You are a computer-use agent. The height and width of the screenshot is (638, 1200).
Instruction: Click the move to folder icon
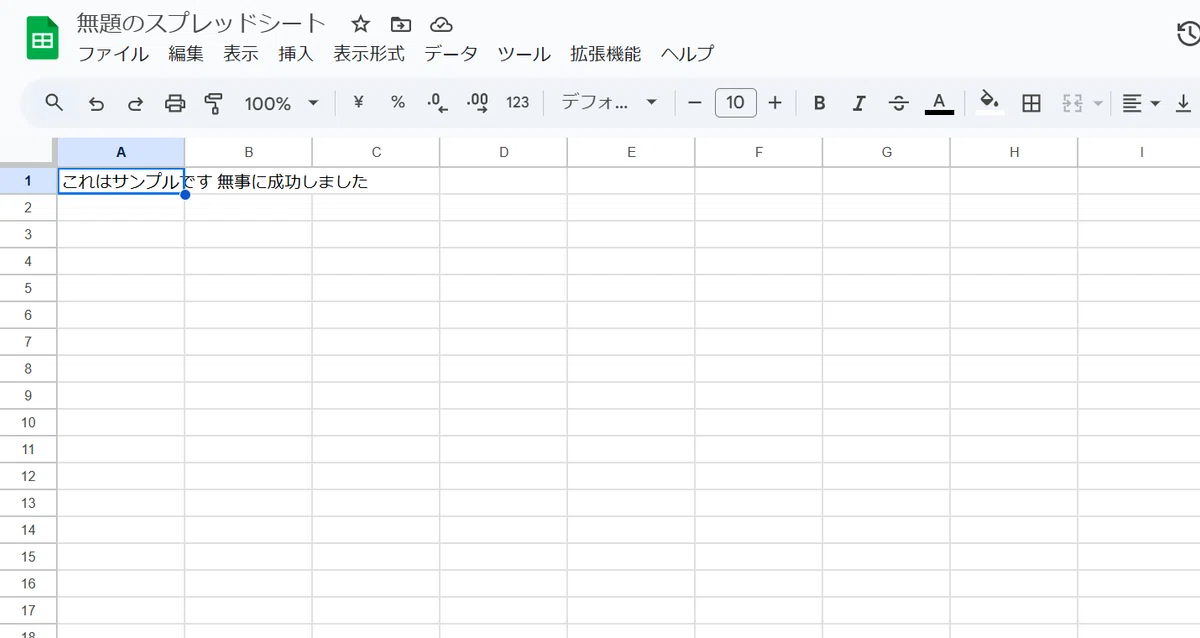(x=401, y=24)
